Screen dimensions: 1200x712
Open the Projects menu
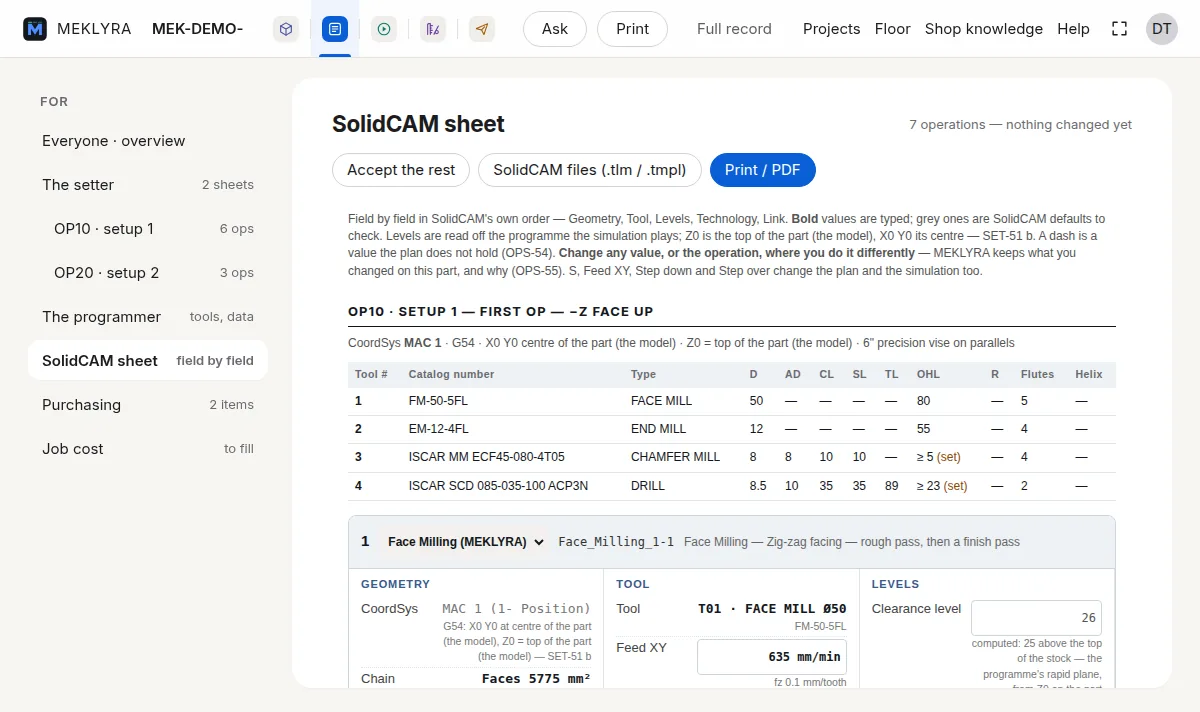[831, 29]
